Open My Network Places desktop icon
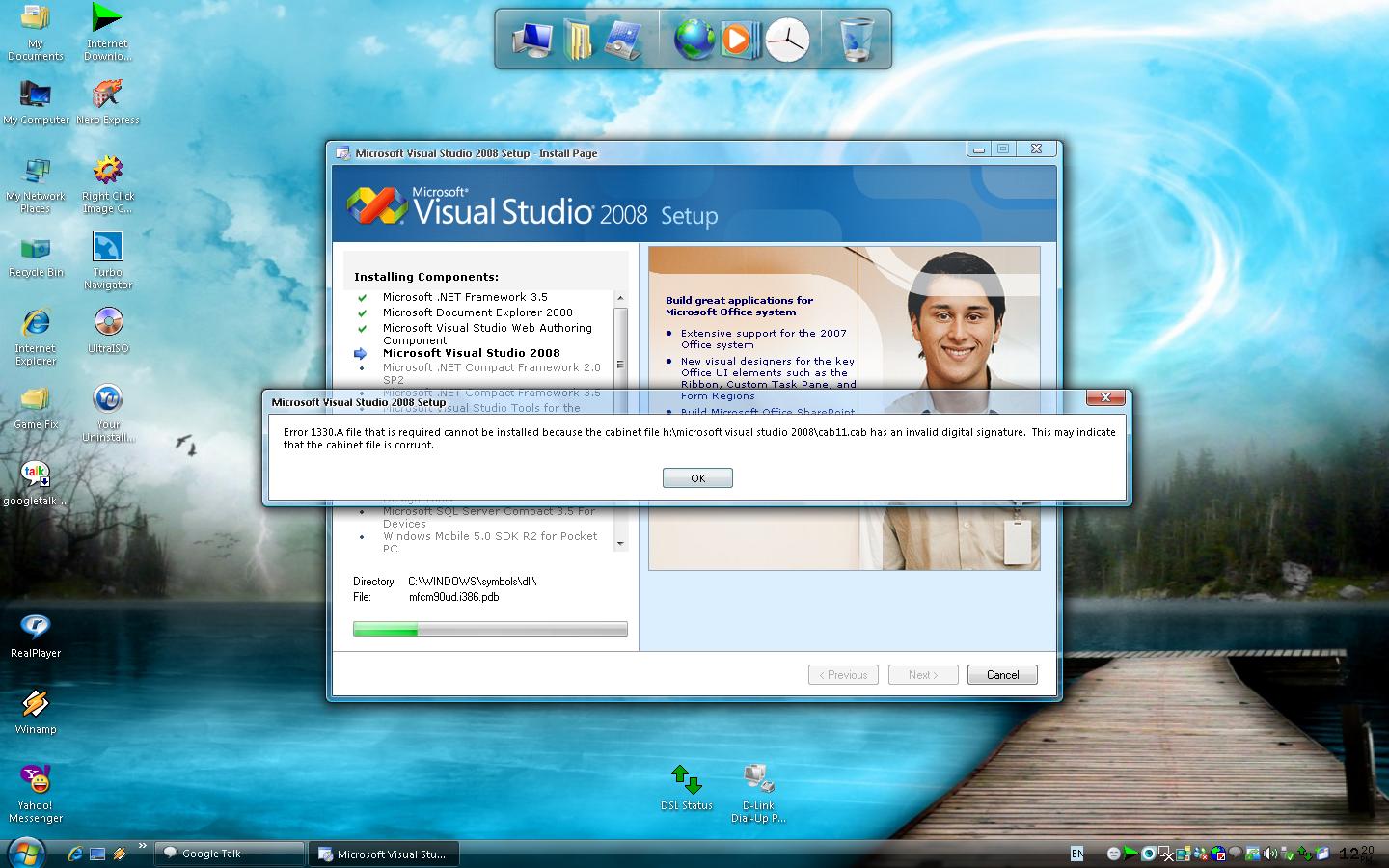Viewport: 1389px width, 868px height. (x=36, y=185)
